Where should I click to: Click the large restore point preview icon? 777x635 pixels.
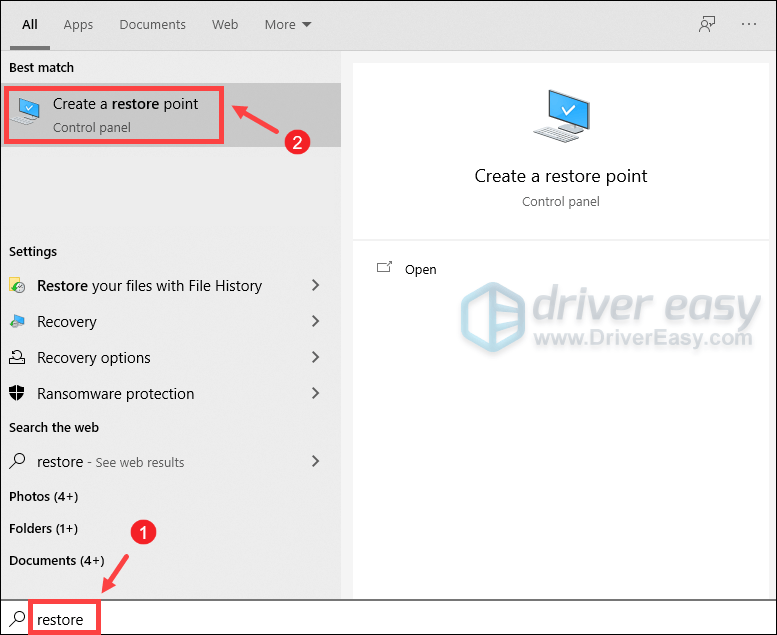click(561, 116)
